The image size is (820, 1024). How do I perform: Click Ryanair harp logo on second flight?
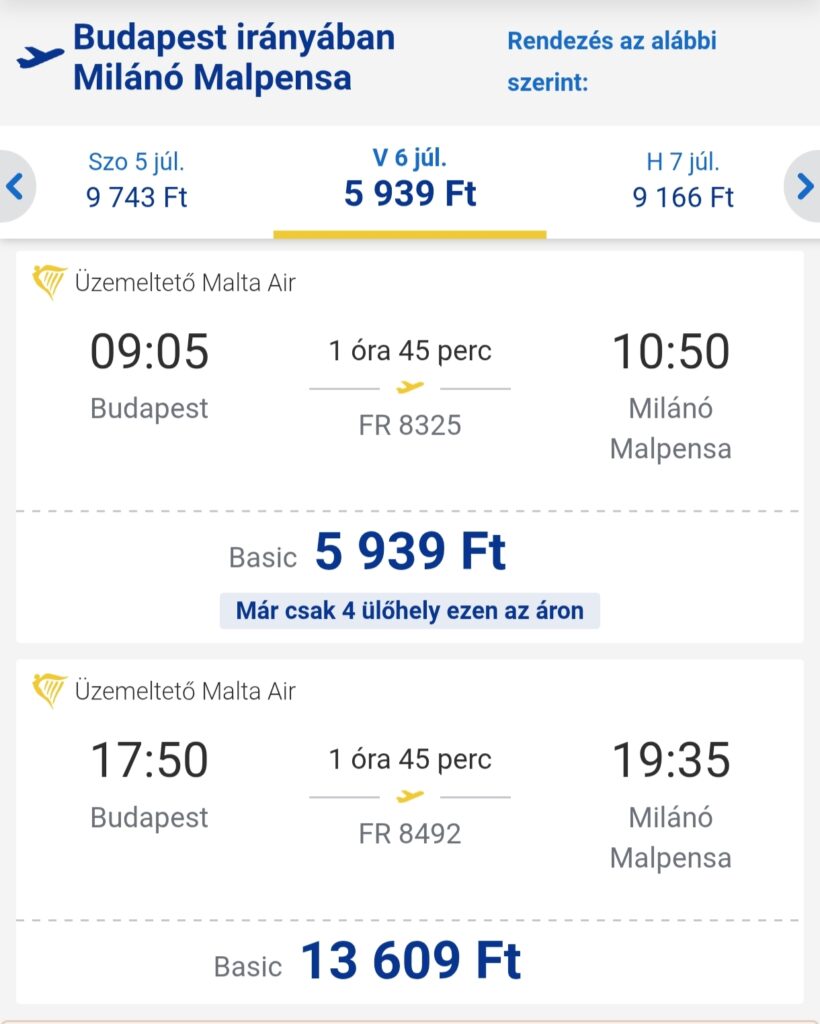click(50, 690)
